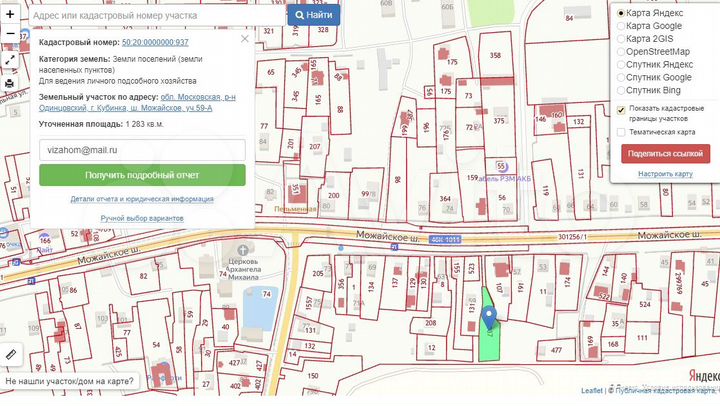The image size is (720, 406).
Task: Click the Найти search button
Action: (x=314, y=15)
